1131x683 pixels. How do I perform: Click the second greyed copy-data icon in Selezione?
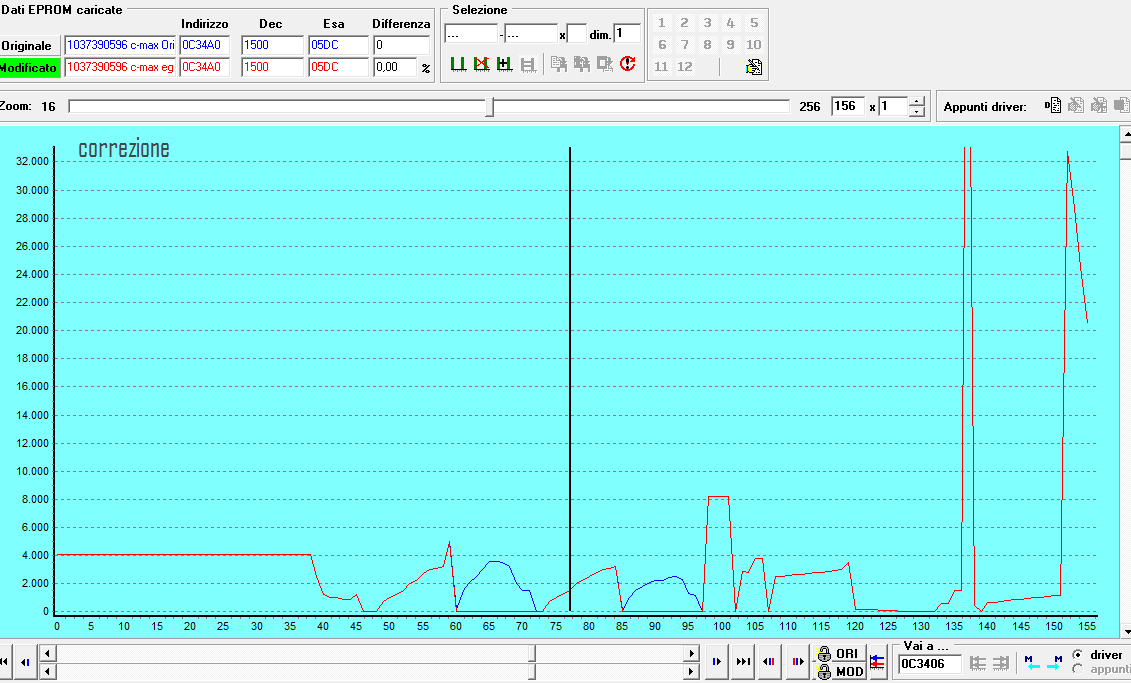(581, 64)
